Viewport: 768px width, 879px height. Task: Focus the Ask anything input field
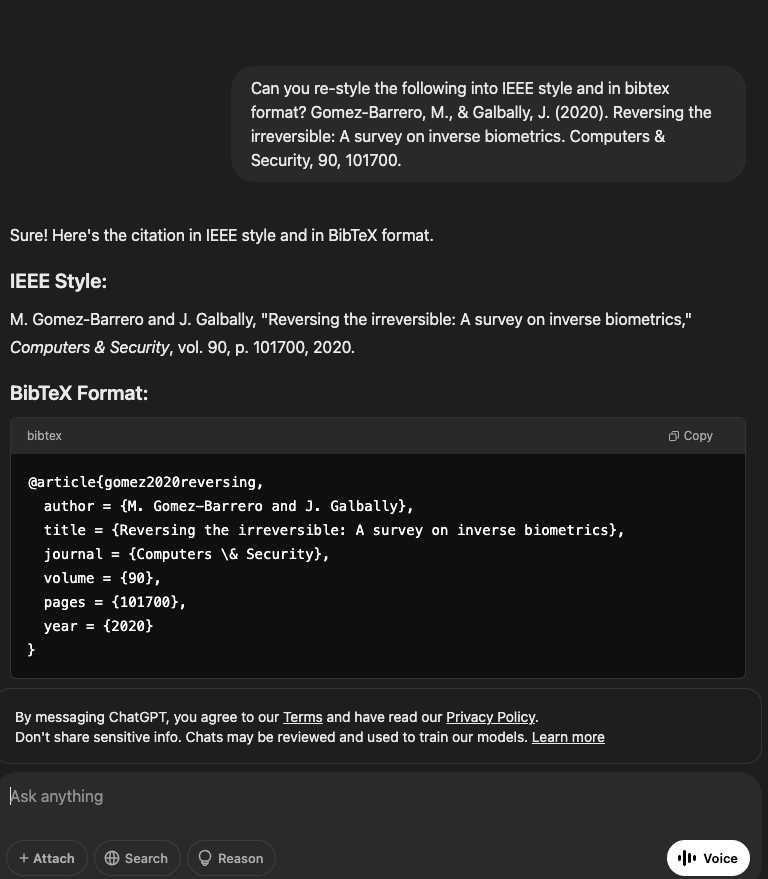(380, 796)
